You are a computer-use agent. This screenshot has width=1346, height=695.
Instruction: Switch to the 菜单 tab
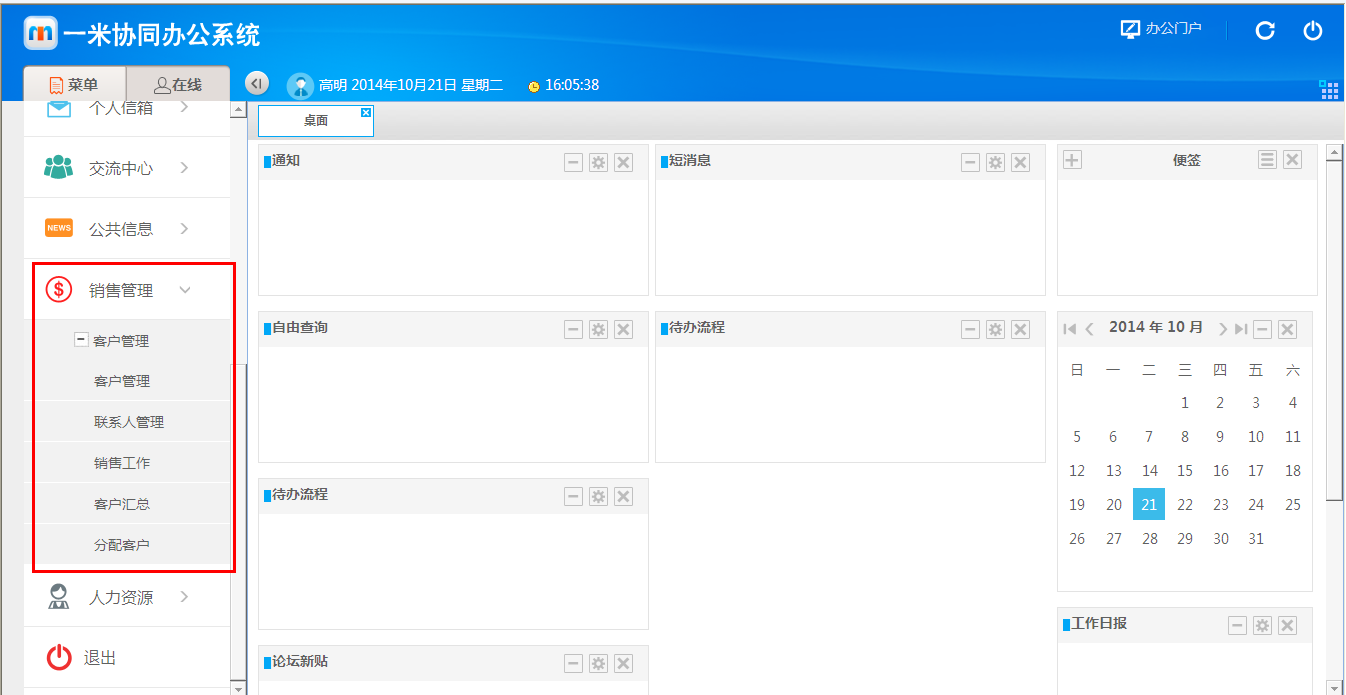pyautogui.click(x=75, y=85)
